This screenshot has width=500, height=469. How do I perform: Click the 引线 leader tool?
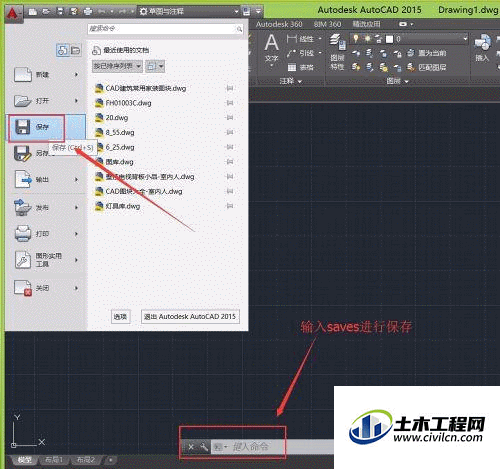(301, 53)
